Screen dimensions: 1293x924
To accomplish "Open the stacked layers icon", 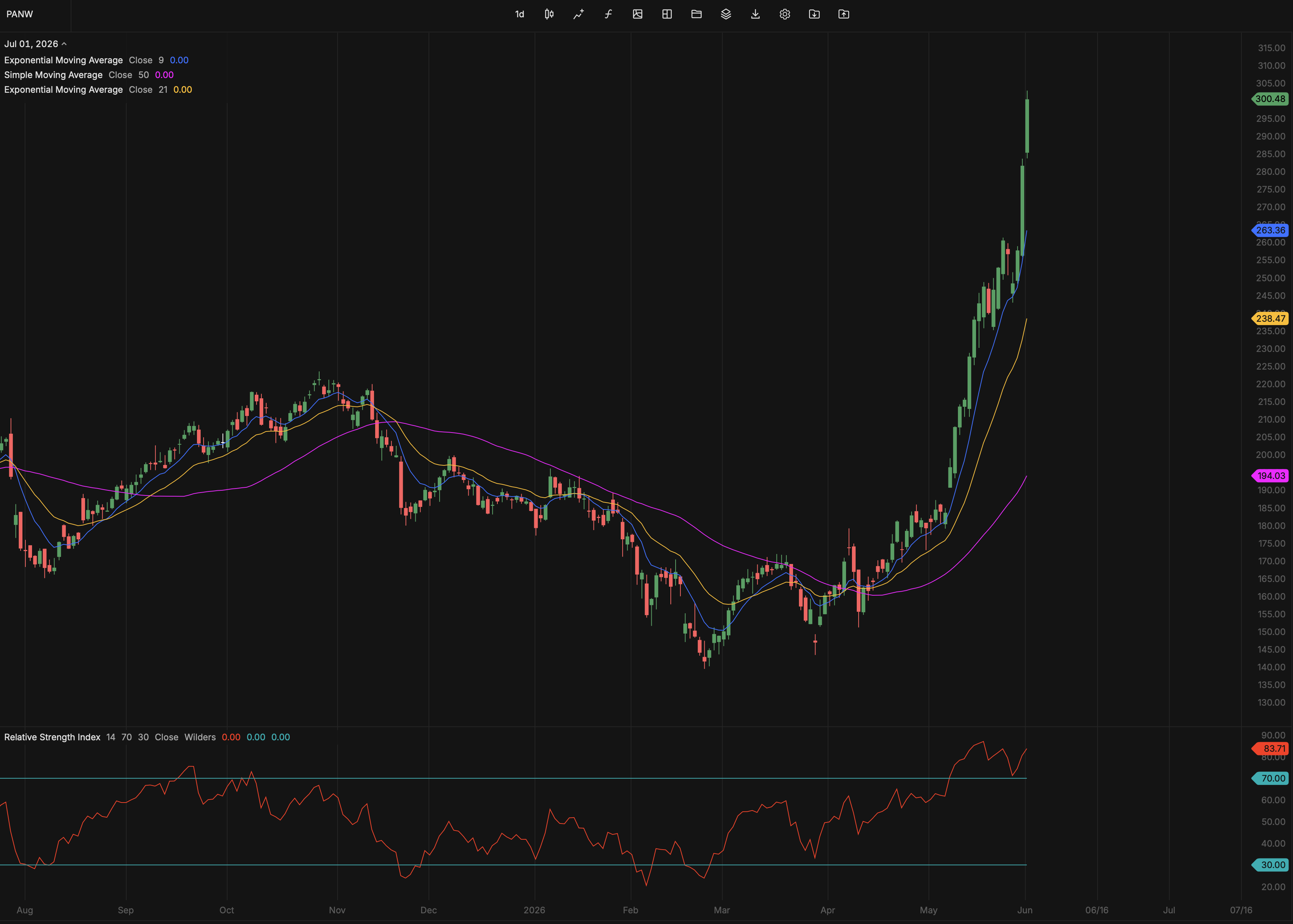I will [x=726, y=14].
